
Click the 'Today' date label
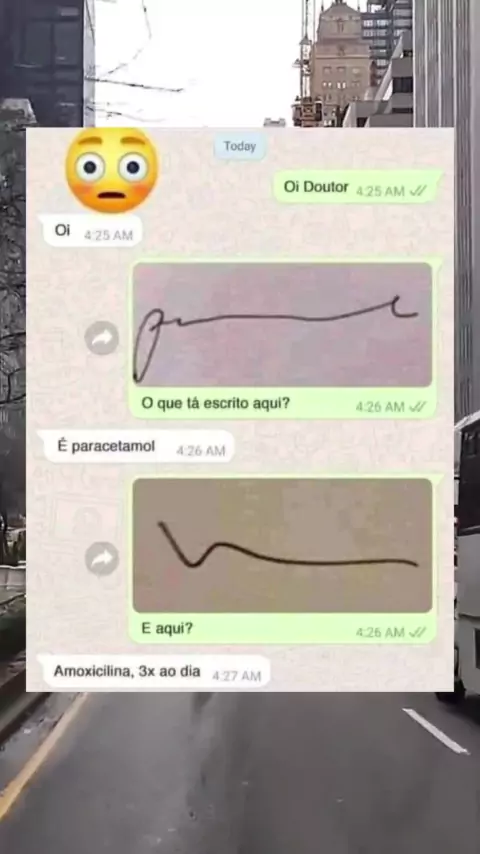pyautogui.click(x=240, y=147)
